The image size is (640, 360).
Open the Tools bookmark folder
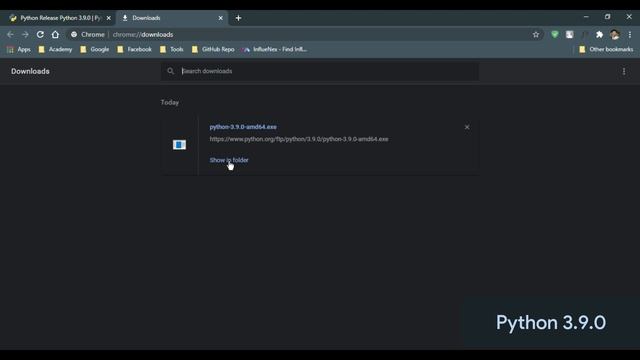[172, 49]
